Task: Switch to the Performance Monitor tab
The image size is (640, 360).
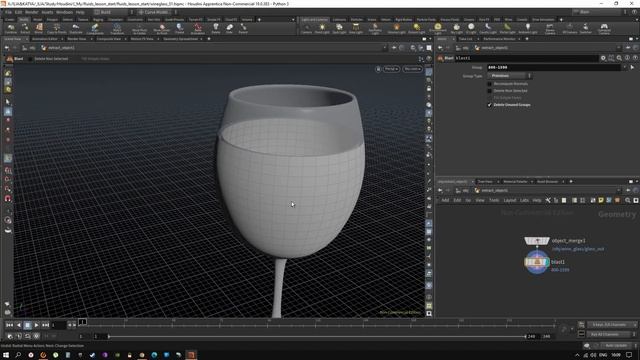Action: click(499, 39)
